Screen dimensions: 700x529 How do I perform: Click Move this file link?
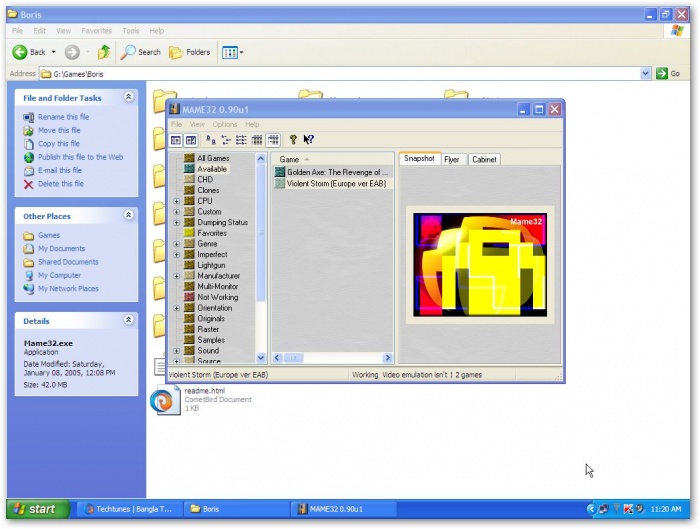click(x=59, y=130)
